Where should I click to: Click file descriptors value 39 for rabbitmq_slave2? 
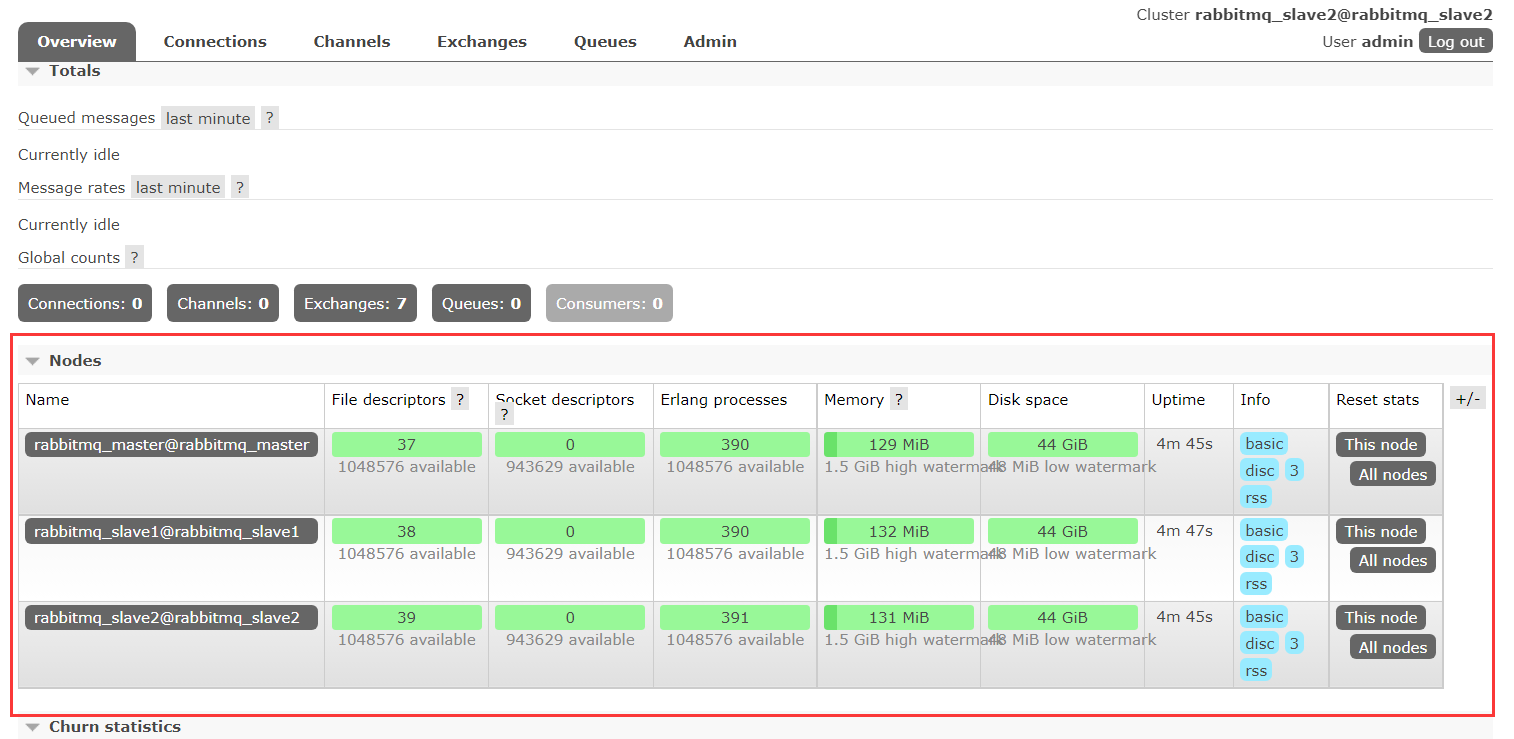pos(407,618)
